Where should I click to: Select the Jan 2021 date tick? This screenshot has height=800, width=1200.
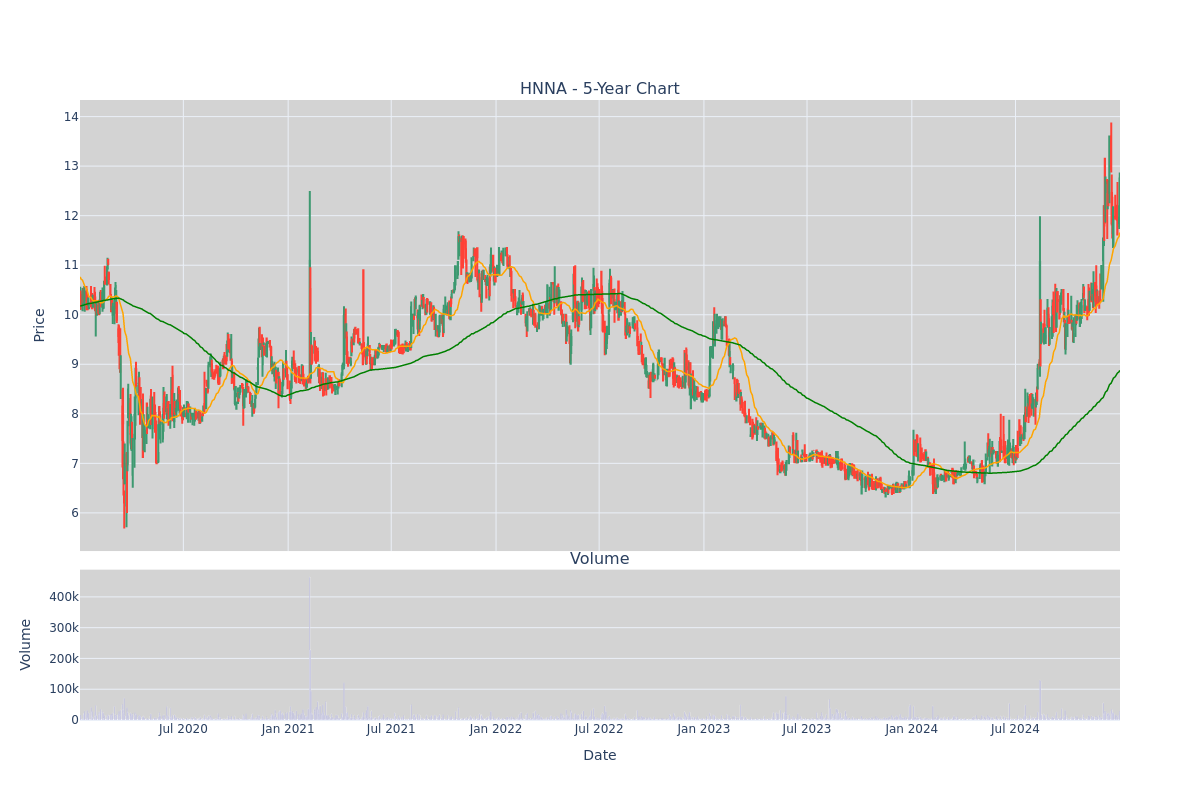tap(288, 729)
